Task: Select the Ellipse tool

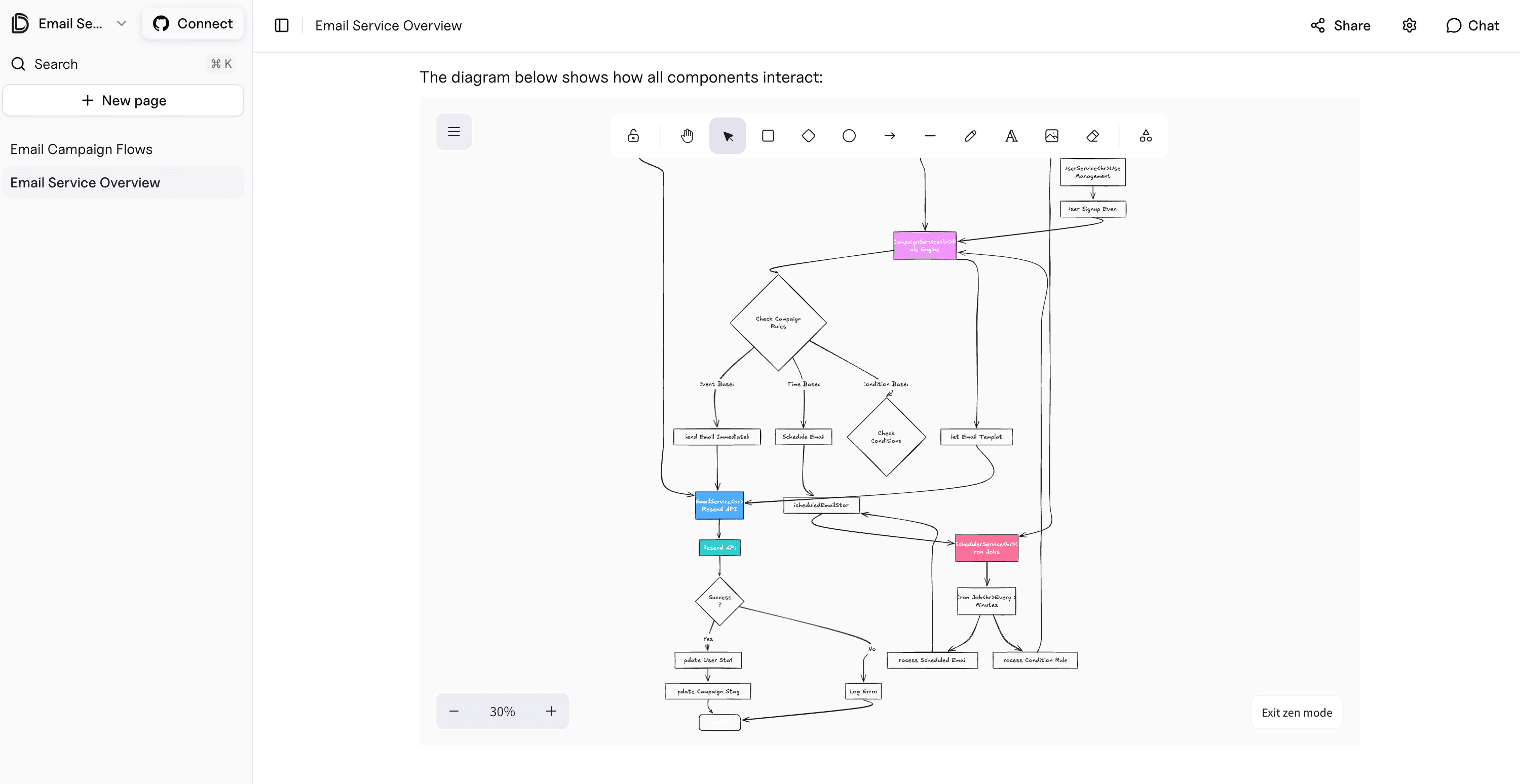Action: point(849,136)
